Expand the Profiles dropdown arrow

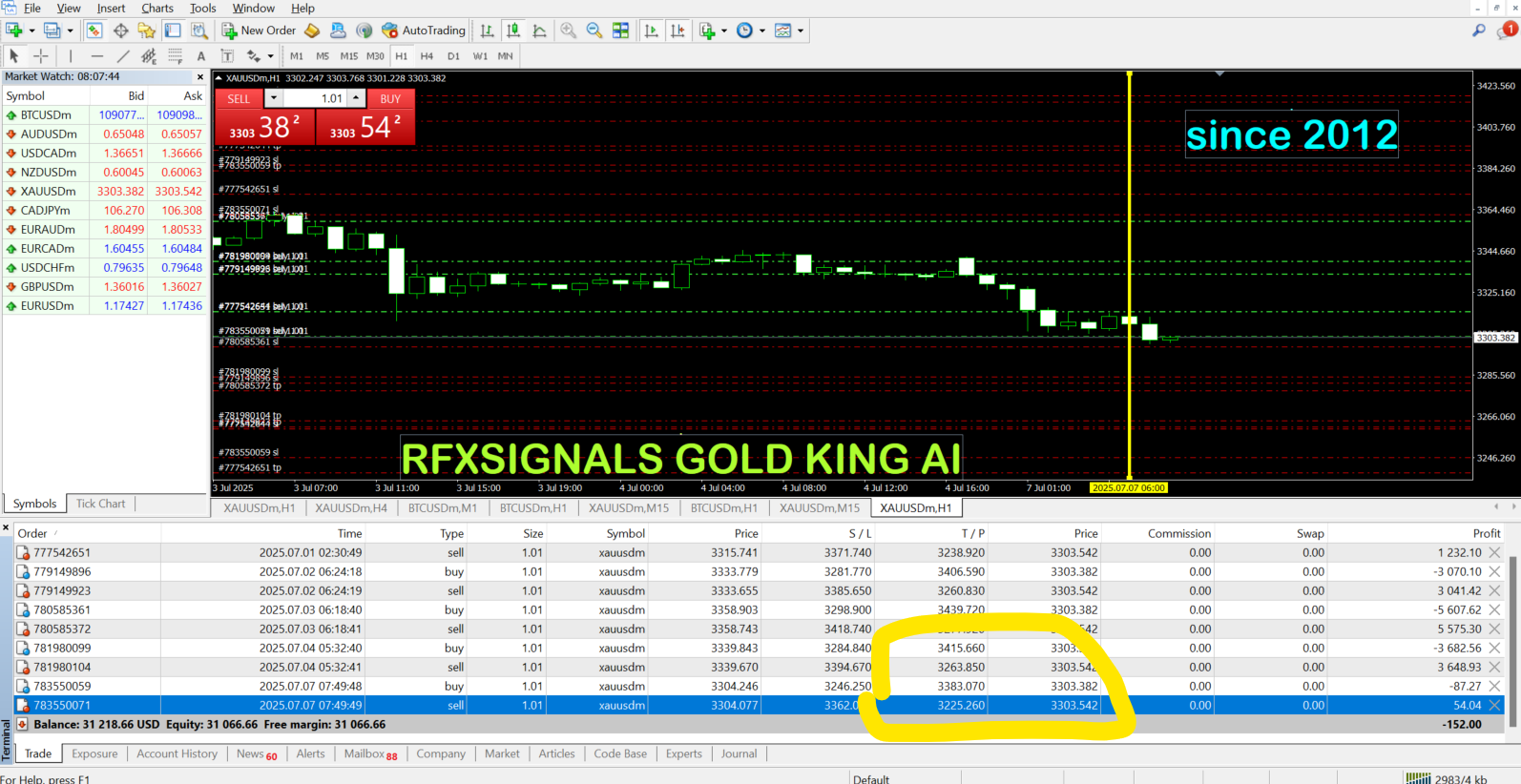click(70, 31)
